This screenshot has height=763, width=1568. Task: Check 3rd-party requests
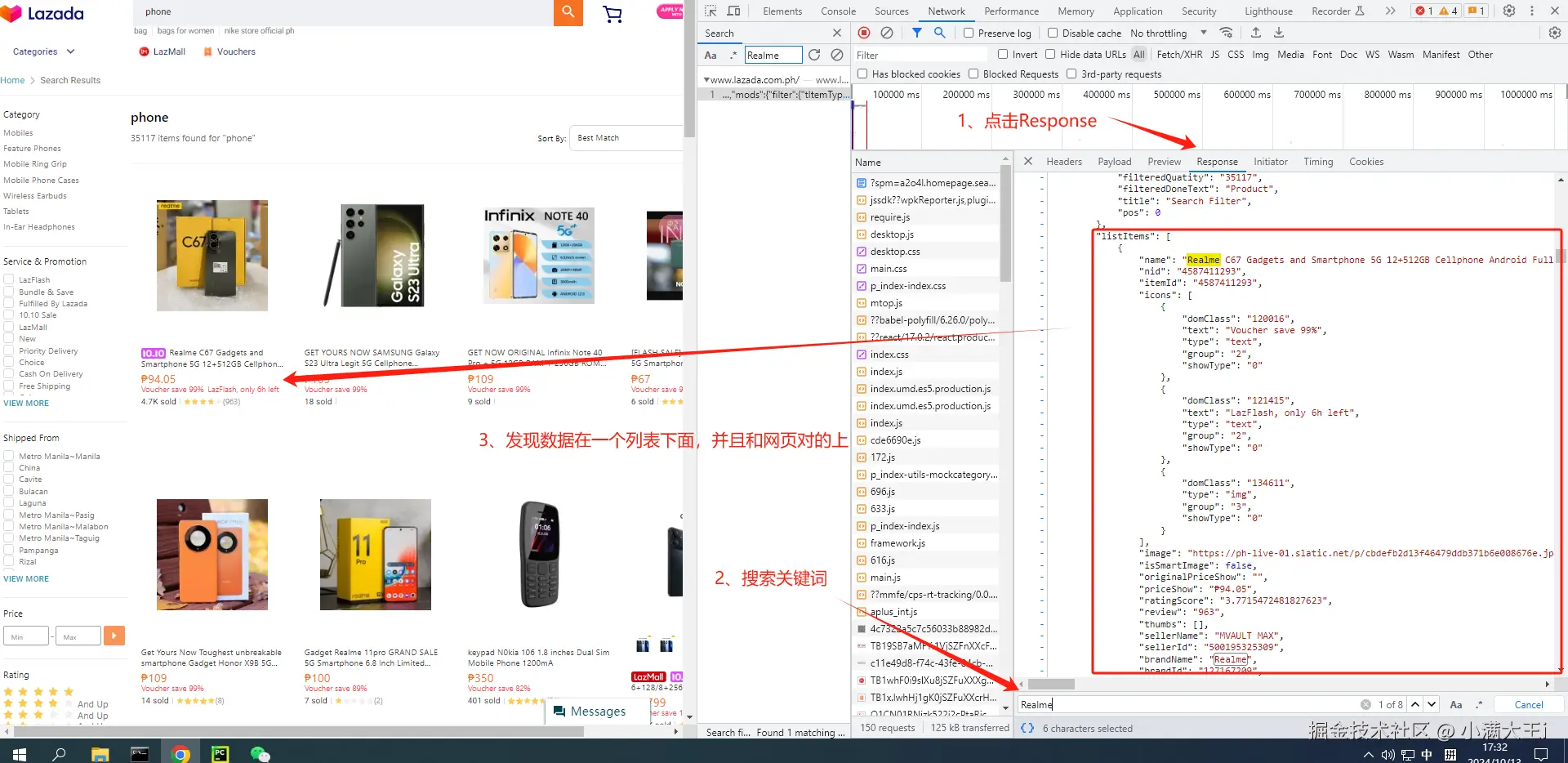coord(1071,74)
